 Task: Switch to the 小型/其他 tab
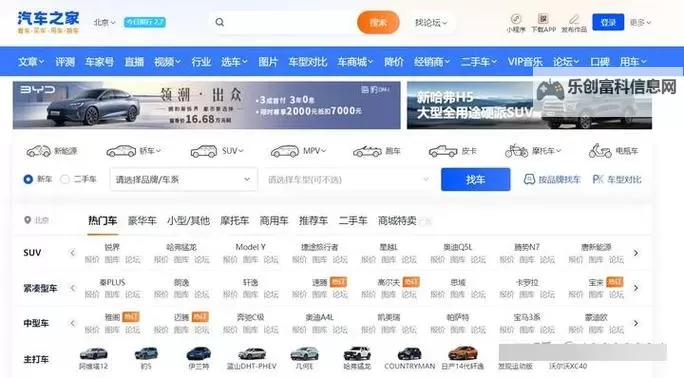[x=188, y=221]
